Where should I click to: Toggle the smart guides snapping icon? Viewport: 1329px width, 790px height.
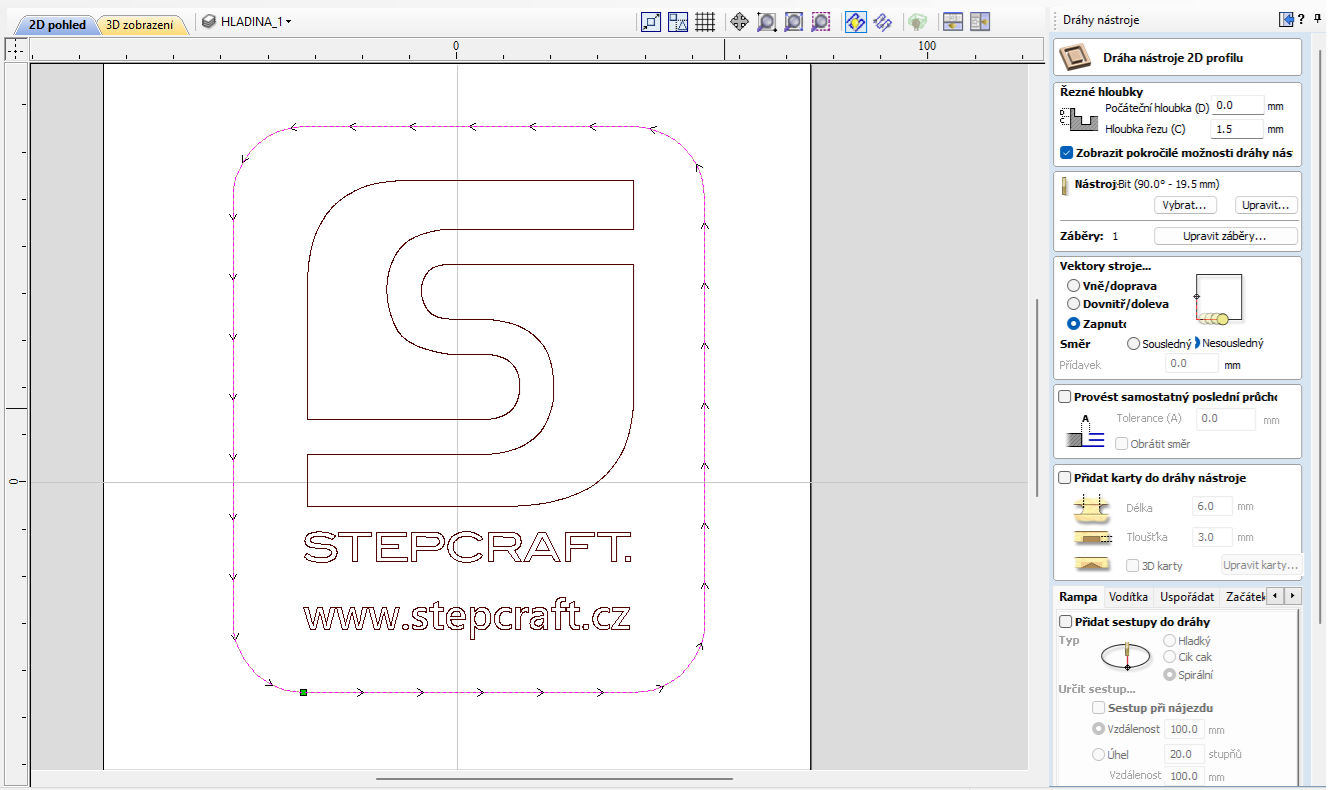[678, 21]
